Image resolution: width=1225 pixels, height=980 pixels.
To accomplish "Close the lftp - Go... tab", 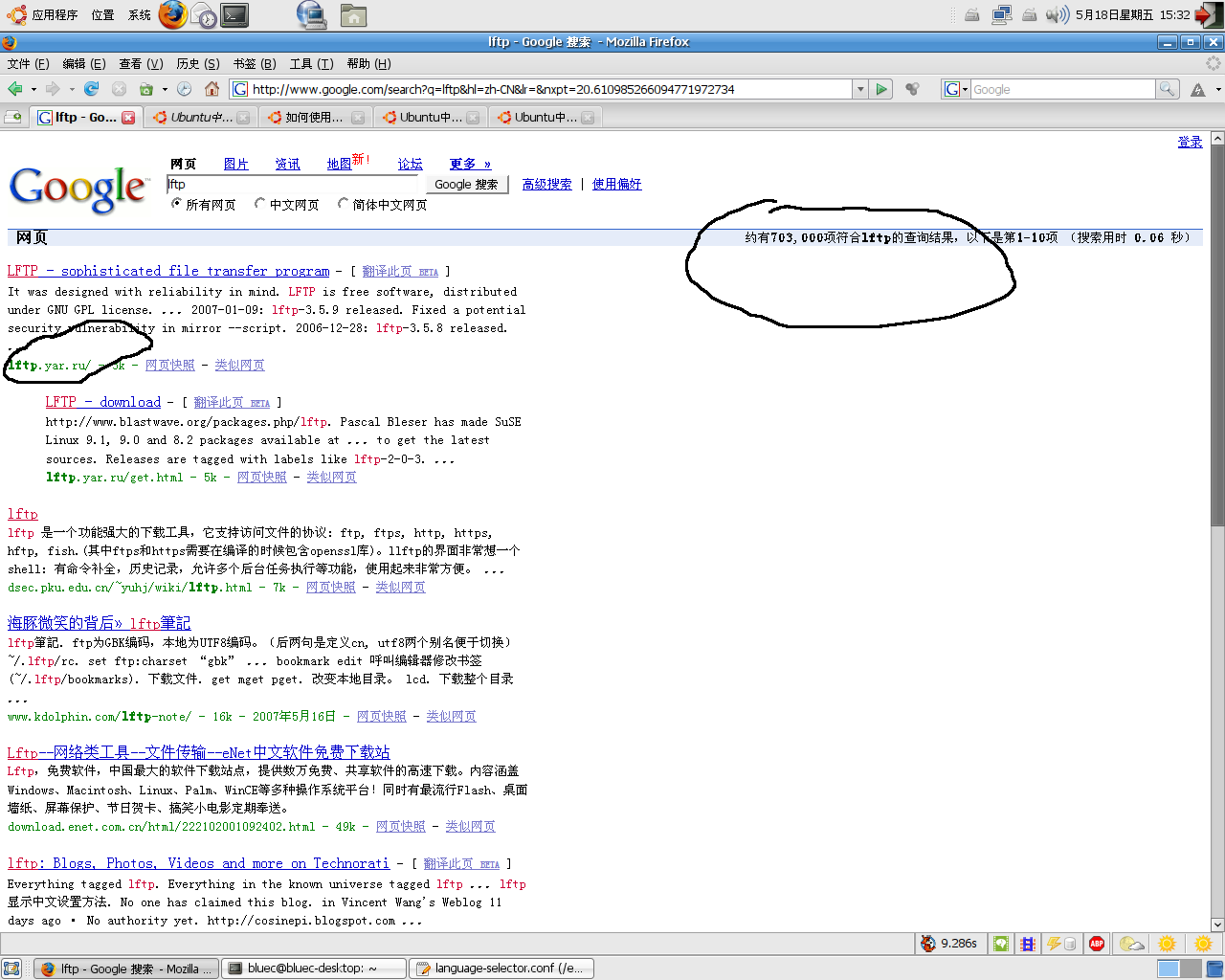I will point(128,117).
